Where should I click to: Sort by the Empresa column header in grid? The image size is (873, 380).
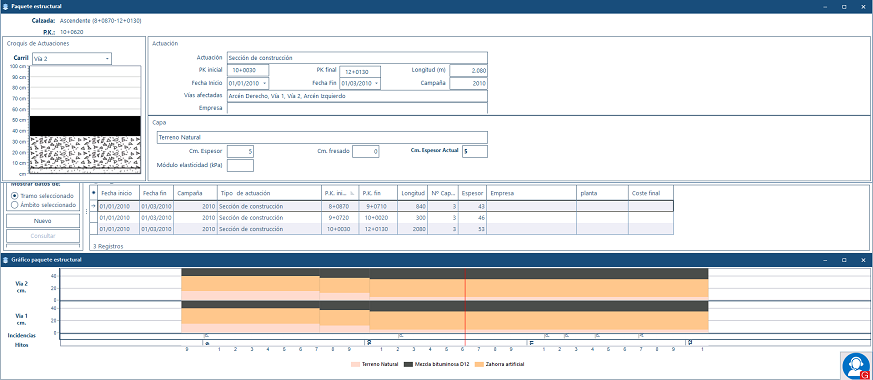[531, 193]
